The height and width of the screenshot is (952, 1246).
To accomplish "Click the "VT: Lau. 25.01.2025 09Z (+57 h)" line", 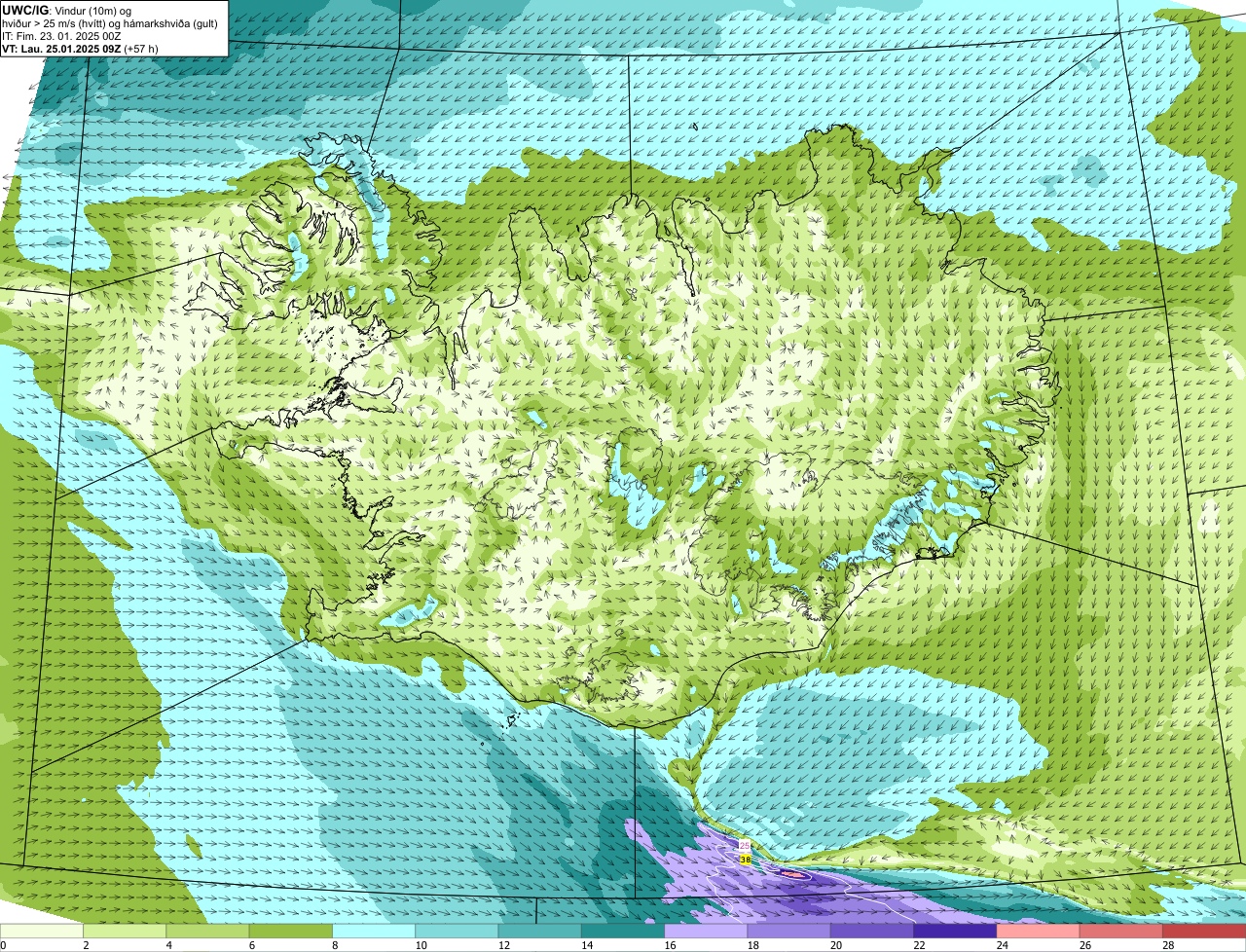I will (80, 48).
